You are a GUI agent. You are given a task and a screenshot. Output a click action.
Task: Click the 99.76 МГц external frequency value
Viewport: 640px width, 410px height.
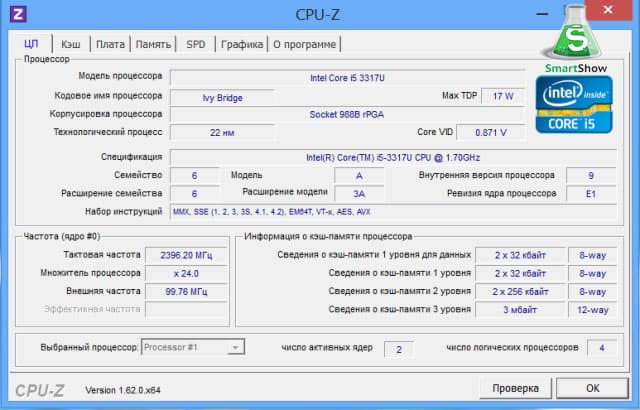(186, 292)
